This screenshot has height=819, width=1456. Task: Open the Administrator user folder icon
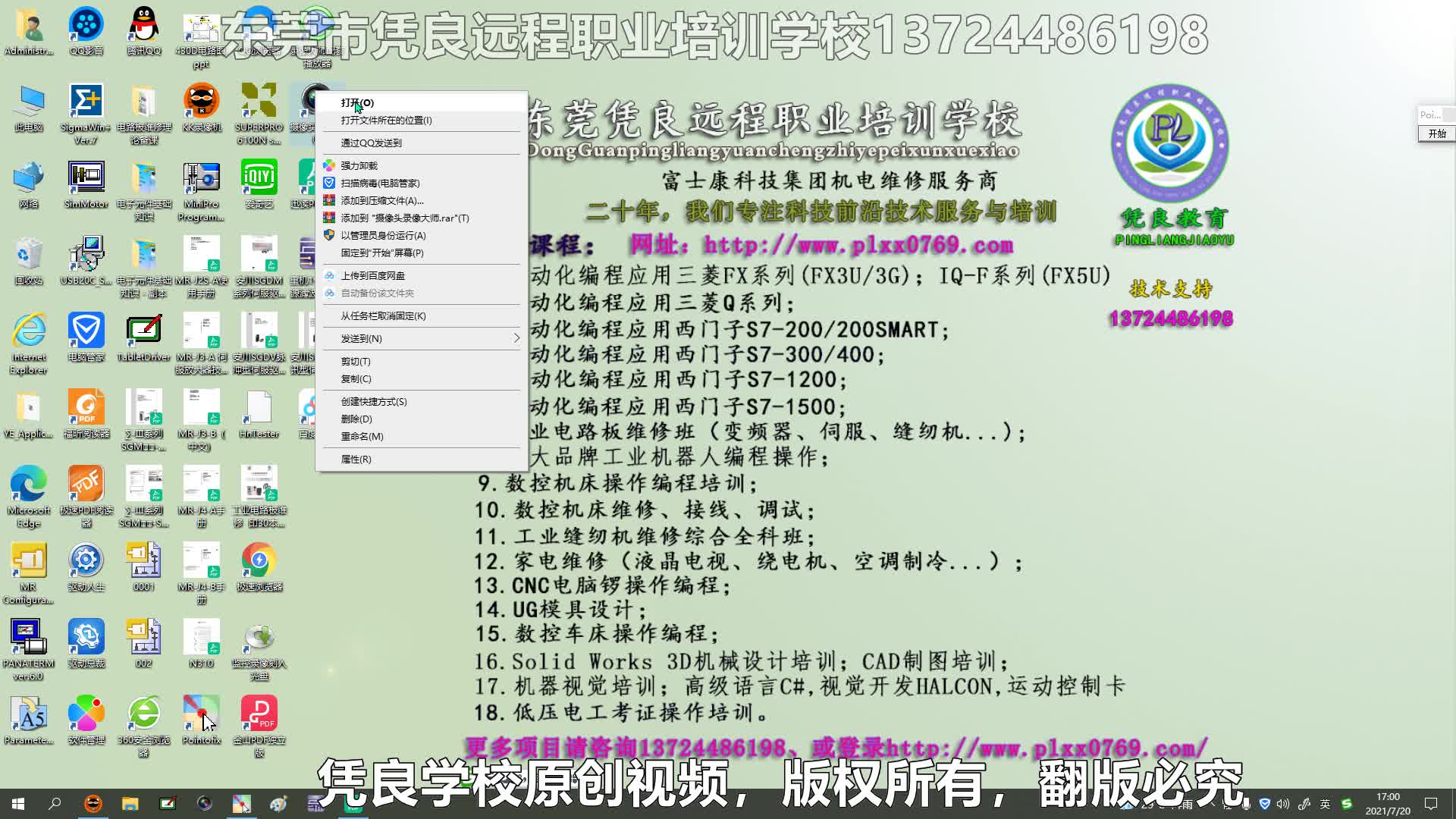28,31
